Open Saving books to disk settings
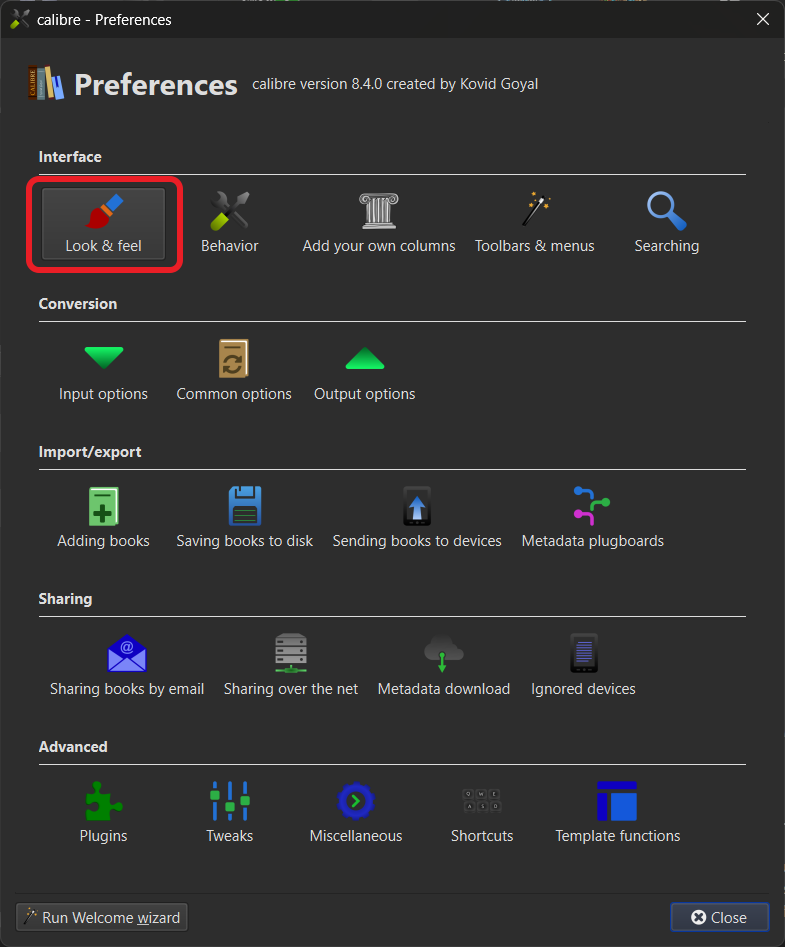The height and width of the screenshot is (947, 785). [245, 518]
